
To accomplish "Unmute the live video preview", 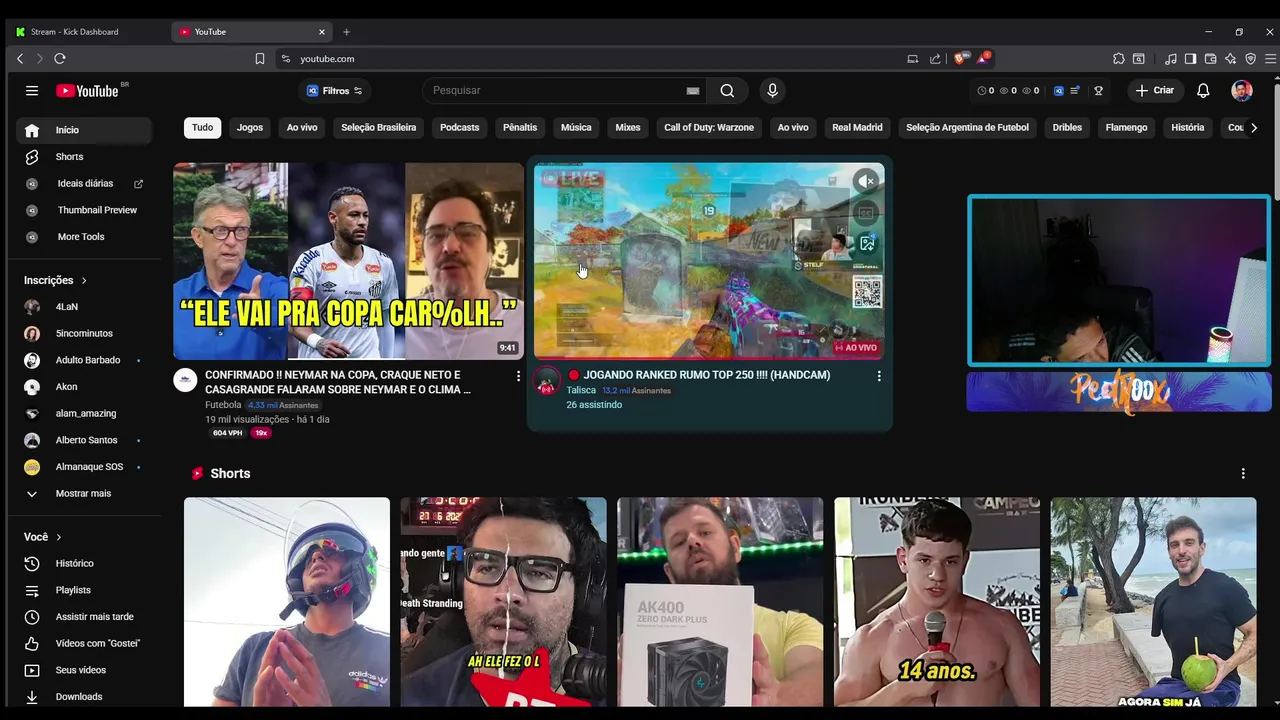I will [x=866, y=181].
